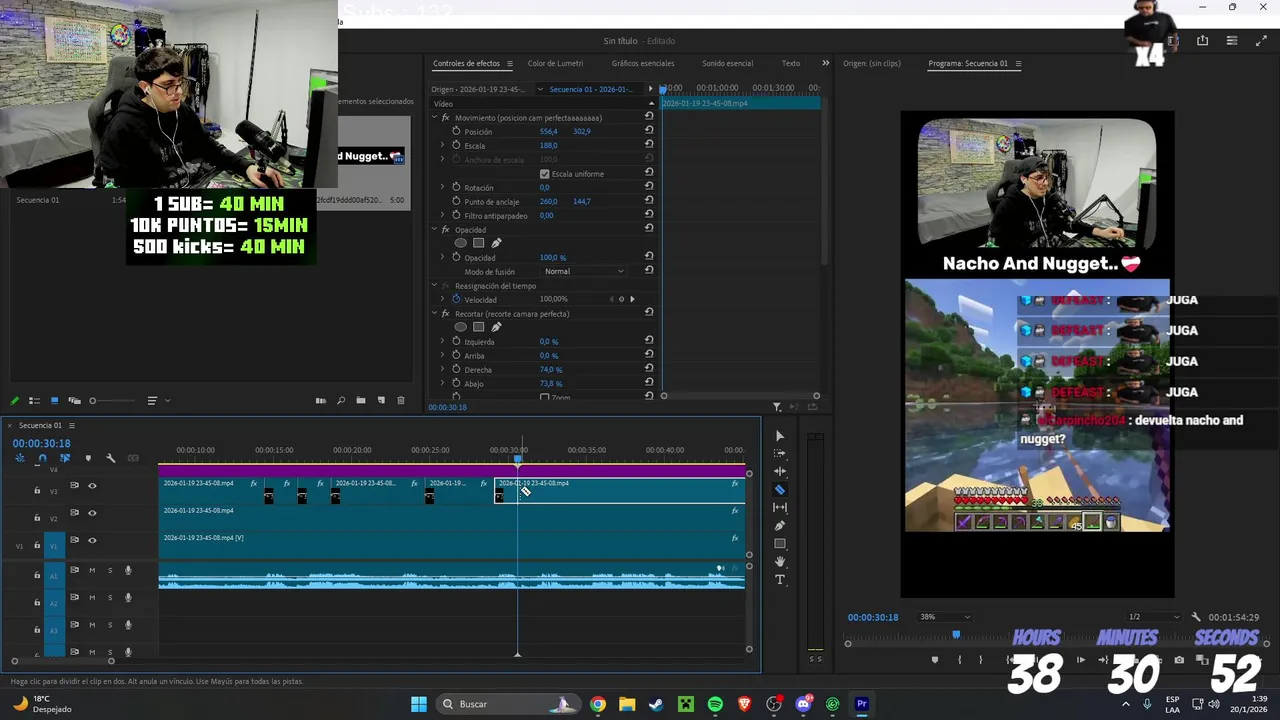
Task: Show overflow panel tabs with double chevron
Action: (825, 63)
